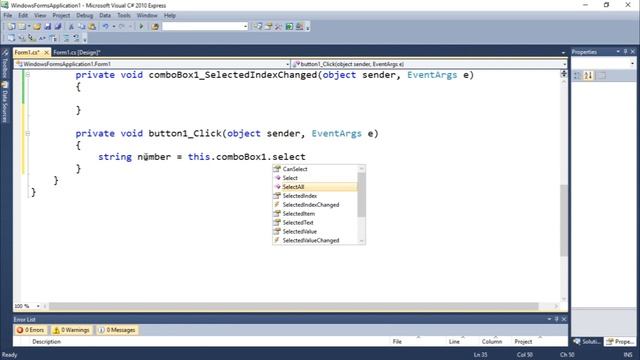Open the editor zoom 100 % dropdown
Screen dimensions: 640x360
pos(38,306)
